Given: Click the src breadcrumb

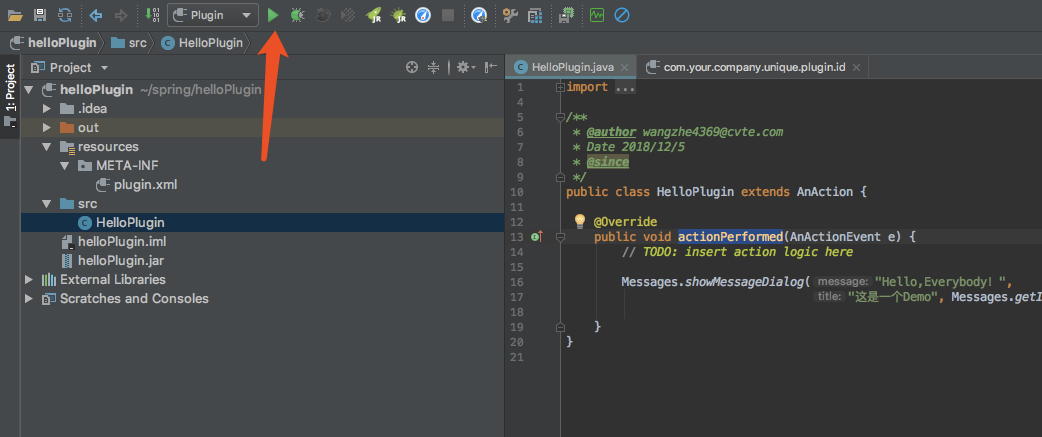Looking at the screenshot, I should pos(138,43).
